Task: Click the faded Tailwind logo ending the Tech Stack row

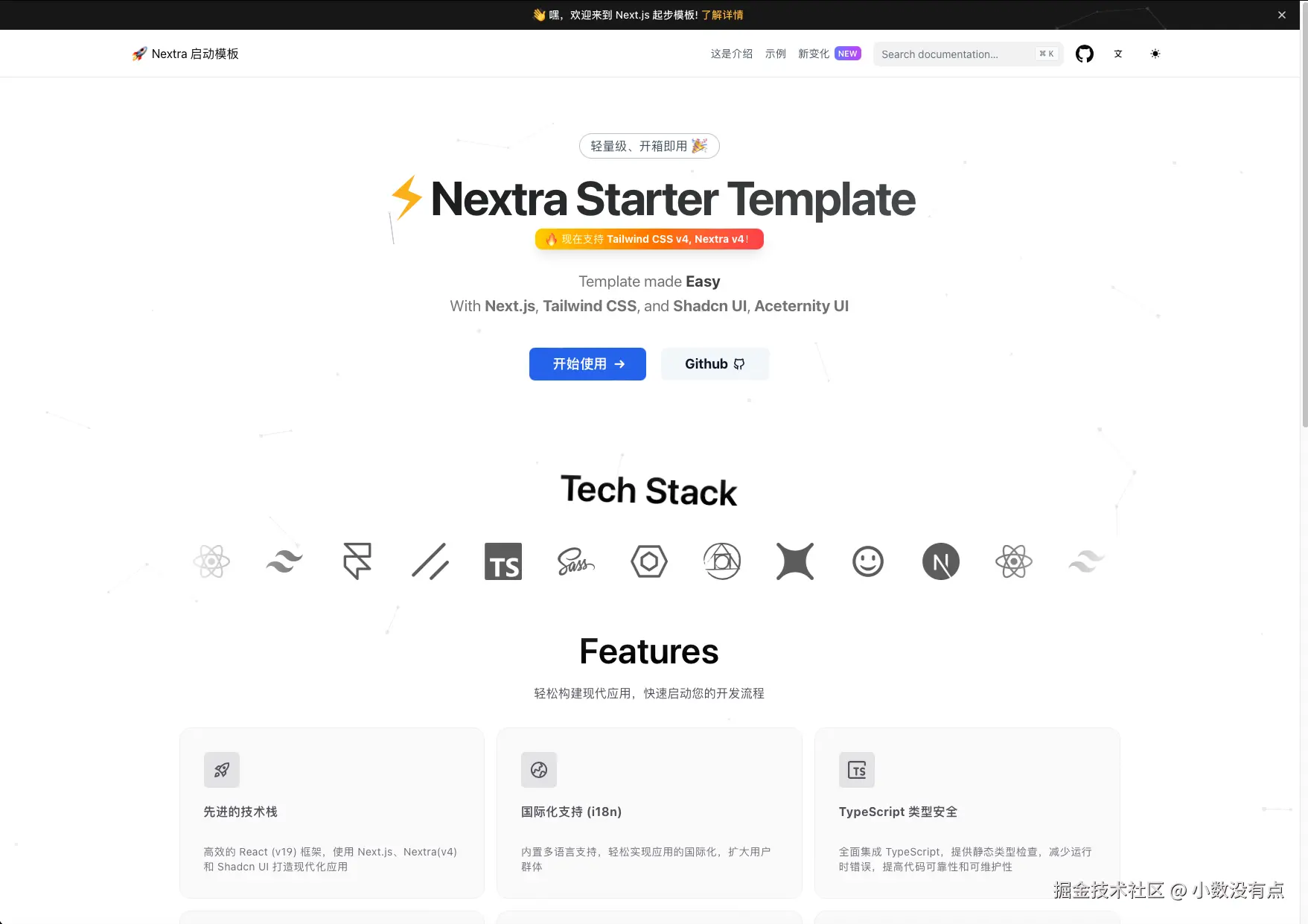Action: (x=1087, y=561)
